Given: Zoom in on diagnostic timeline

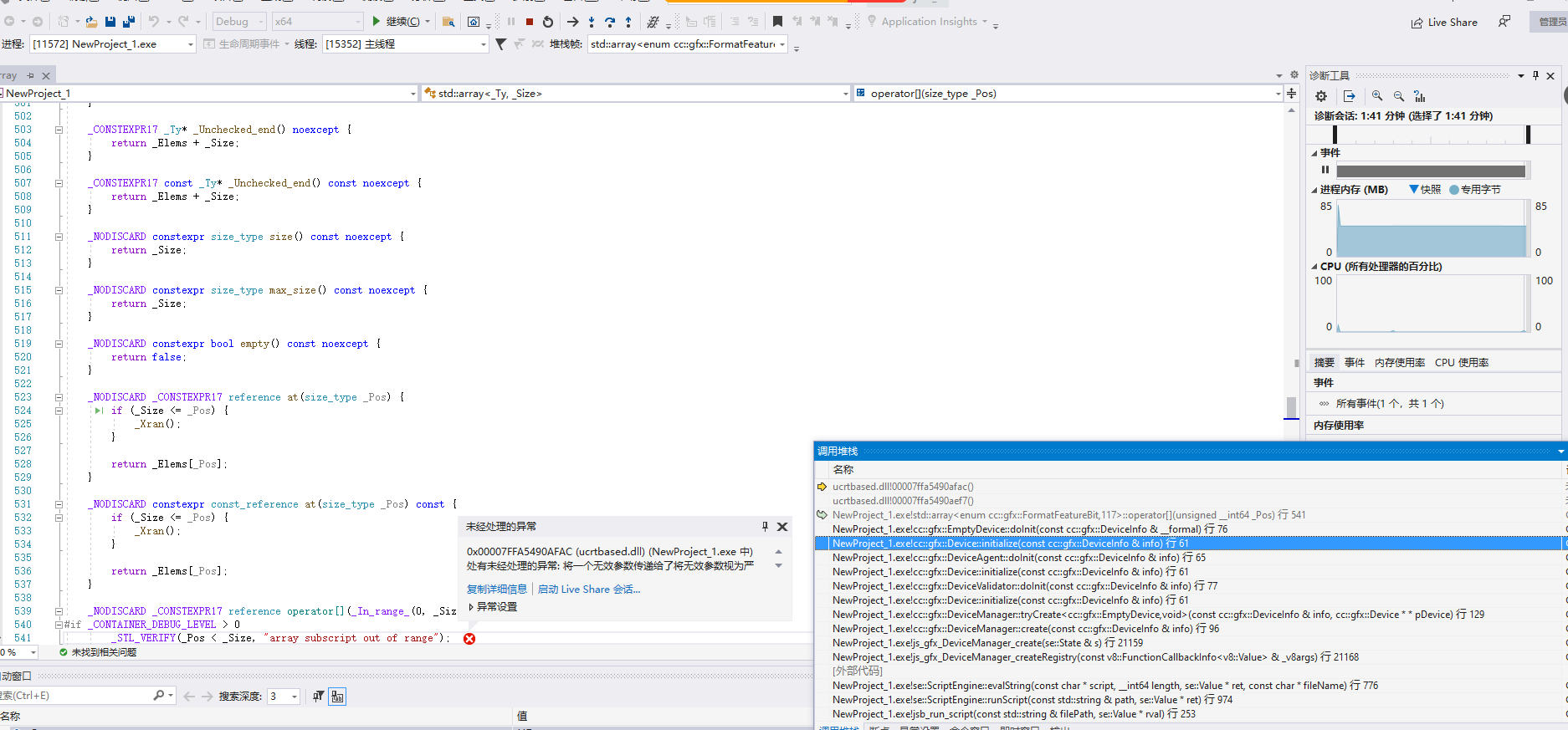Looking at the screenshot, I should pos(1377,96).
